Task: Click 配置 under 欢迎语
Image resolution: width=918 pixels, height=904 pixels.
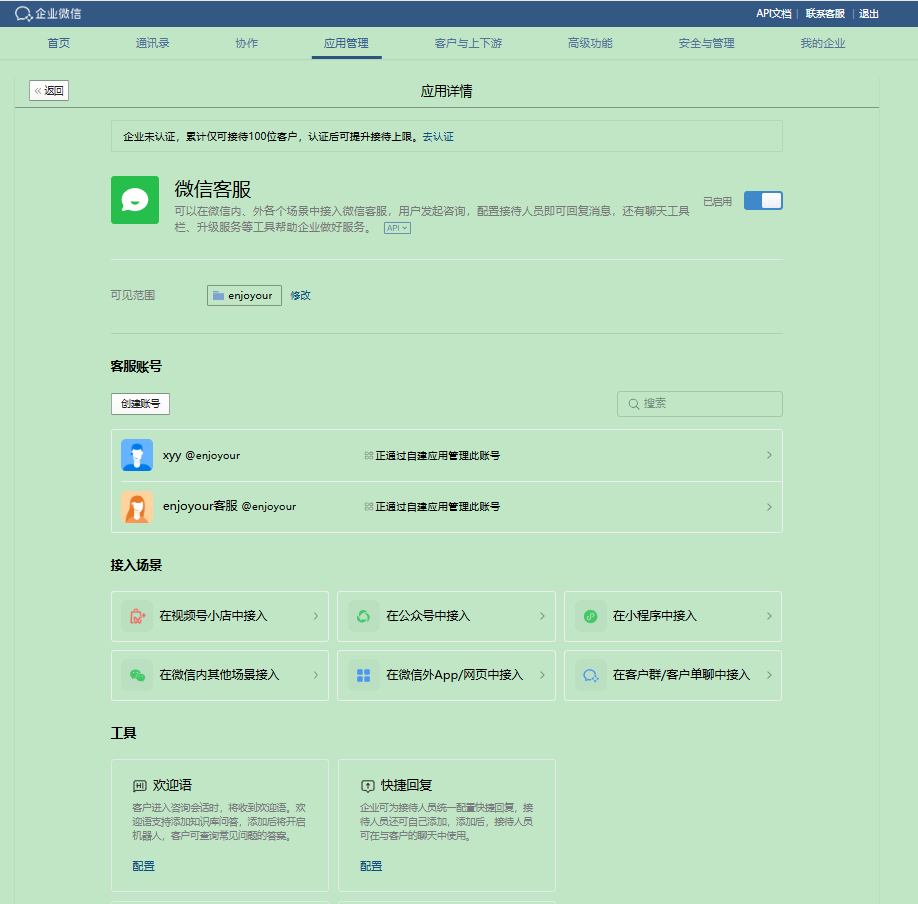Action: [143, 865]
